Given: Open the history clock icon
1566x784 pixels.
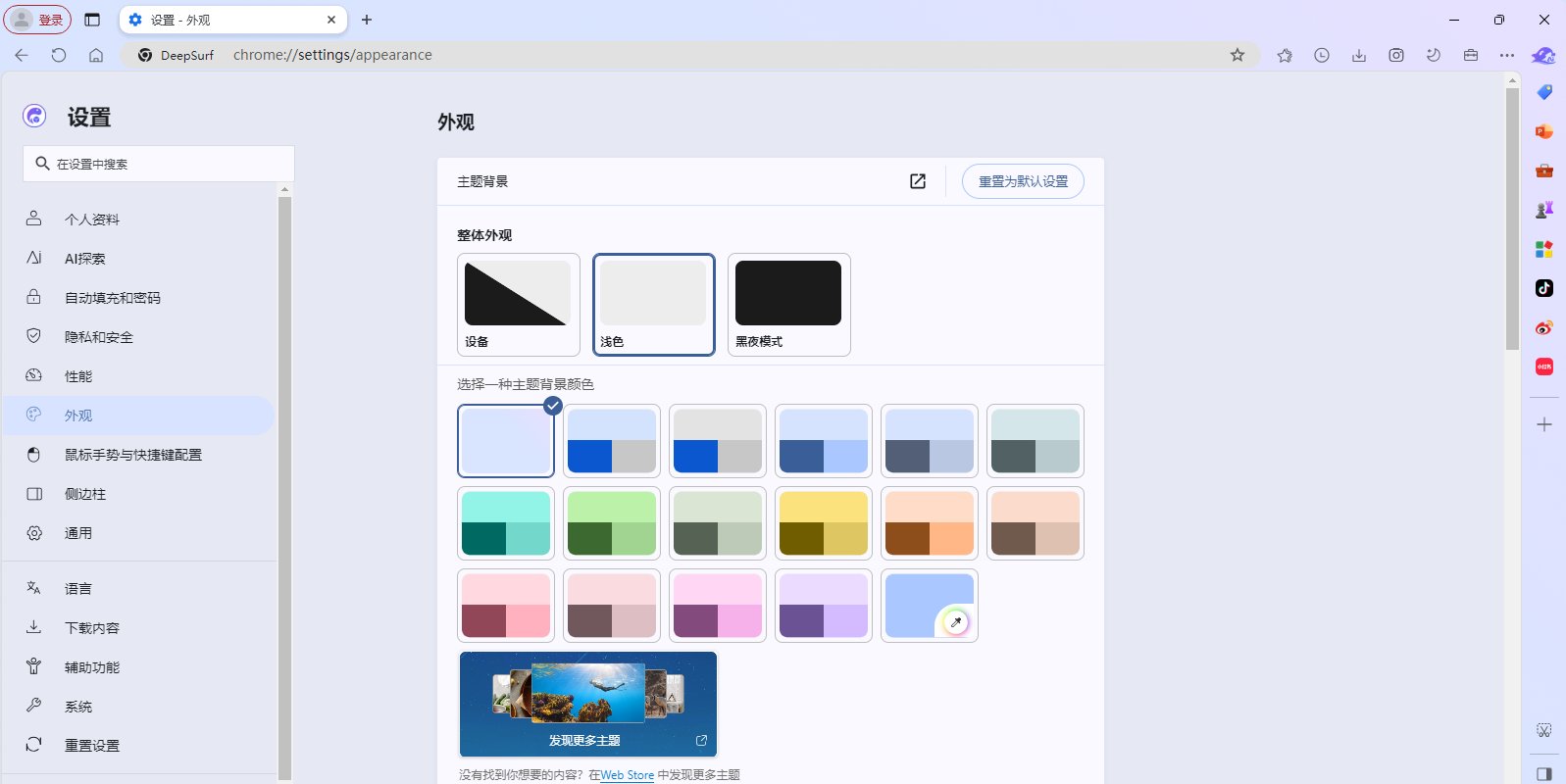Looking at the screenshot, I should click(x=1322, y=56).
